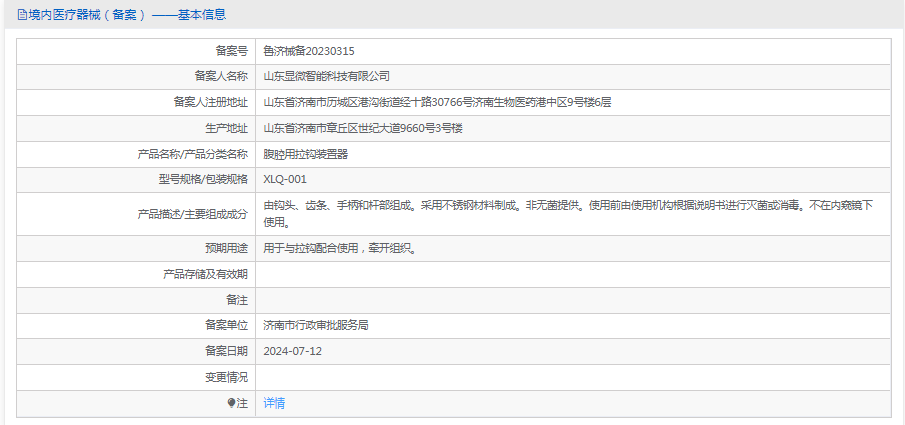Click the 备案人注册地址 label

coord(211,103)
